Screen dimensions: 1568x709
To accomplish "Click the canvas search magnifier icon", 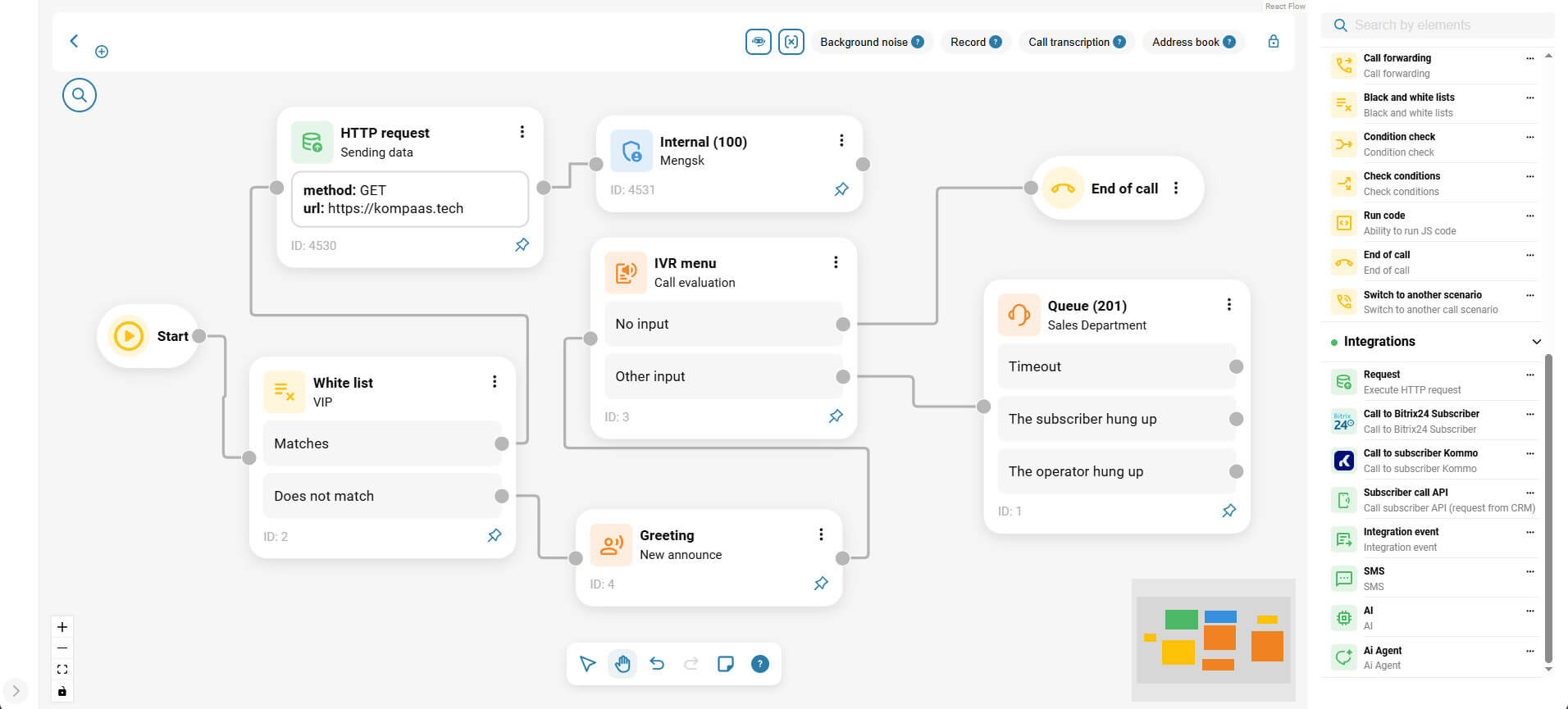I will point(80,95).
